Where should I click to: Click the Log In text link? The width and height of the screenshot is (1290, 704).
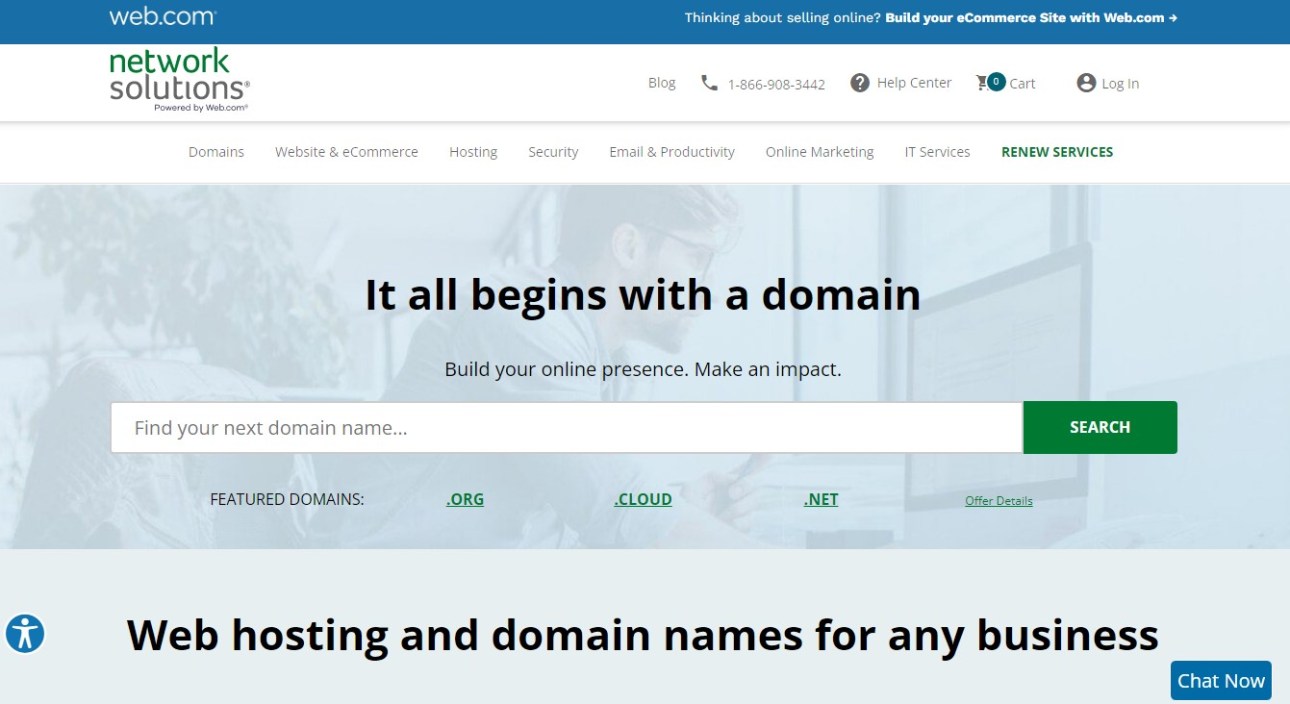[1120, 84]
